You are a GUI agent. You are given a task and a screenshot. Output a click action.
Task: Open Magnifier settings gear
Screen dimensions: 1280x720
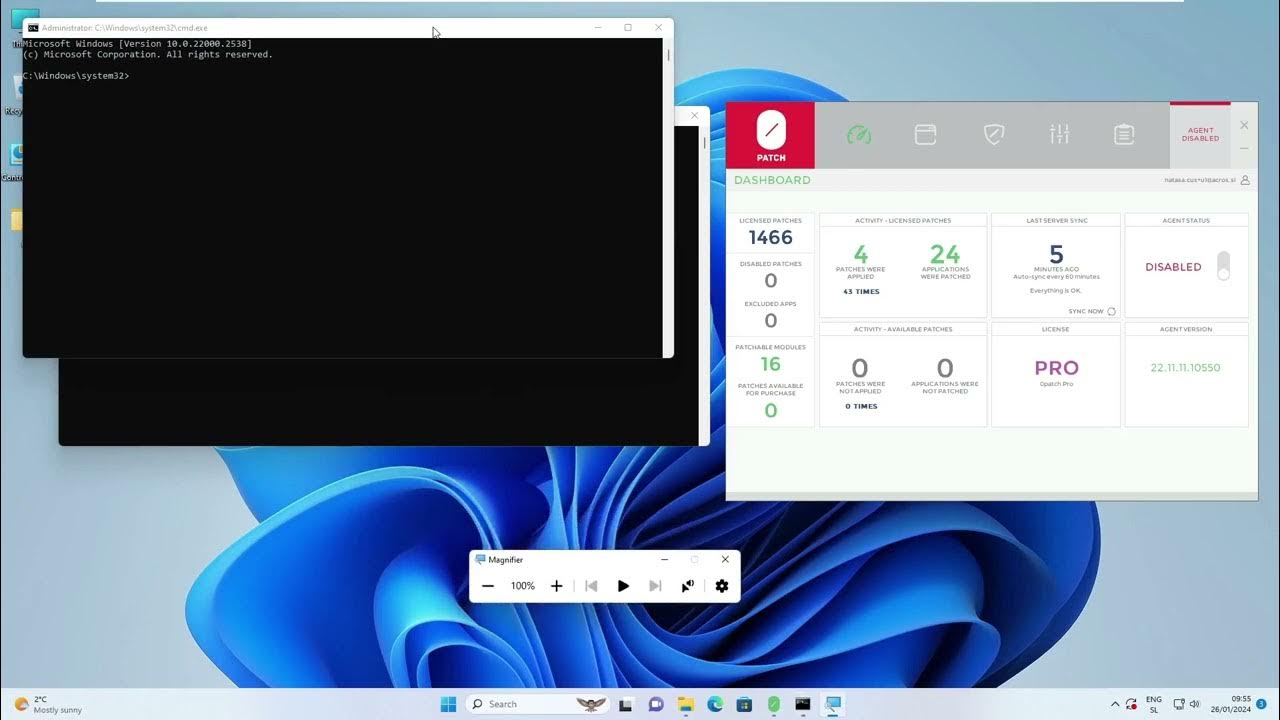point(722,586)
